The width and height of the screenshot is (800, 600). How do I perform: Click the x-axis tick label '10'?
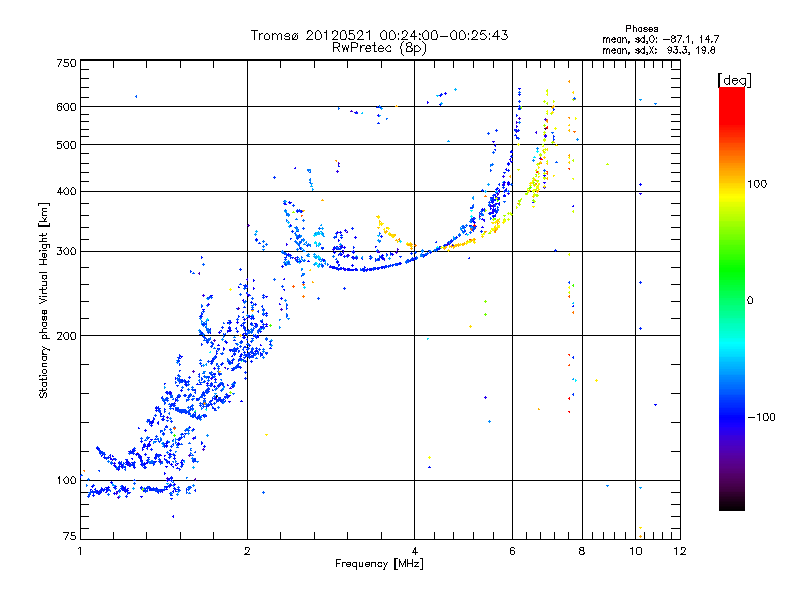coord(636,552)
